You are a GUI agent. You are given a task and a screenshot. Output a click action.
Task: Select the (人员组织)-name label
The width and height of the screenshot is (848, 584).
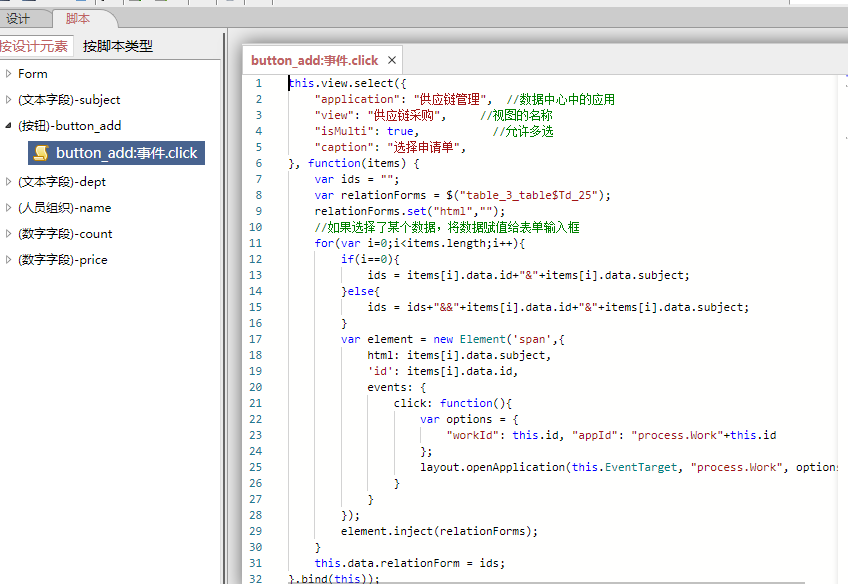(x=64, y=208)
